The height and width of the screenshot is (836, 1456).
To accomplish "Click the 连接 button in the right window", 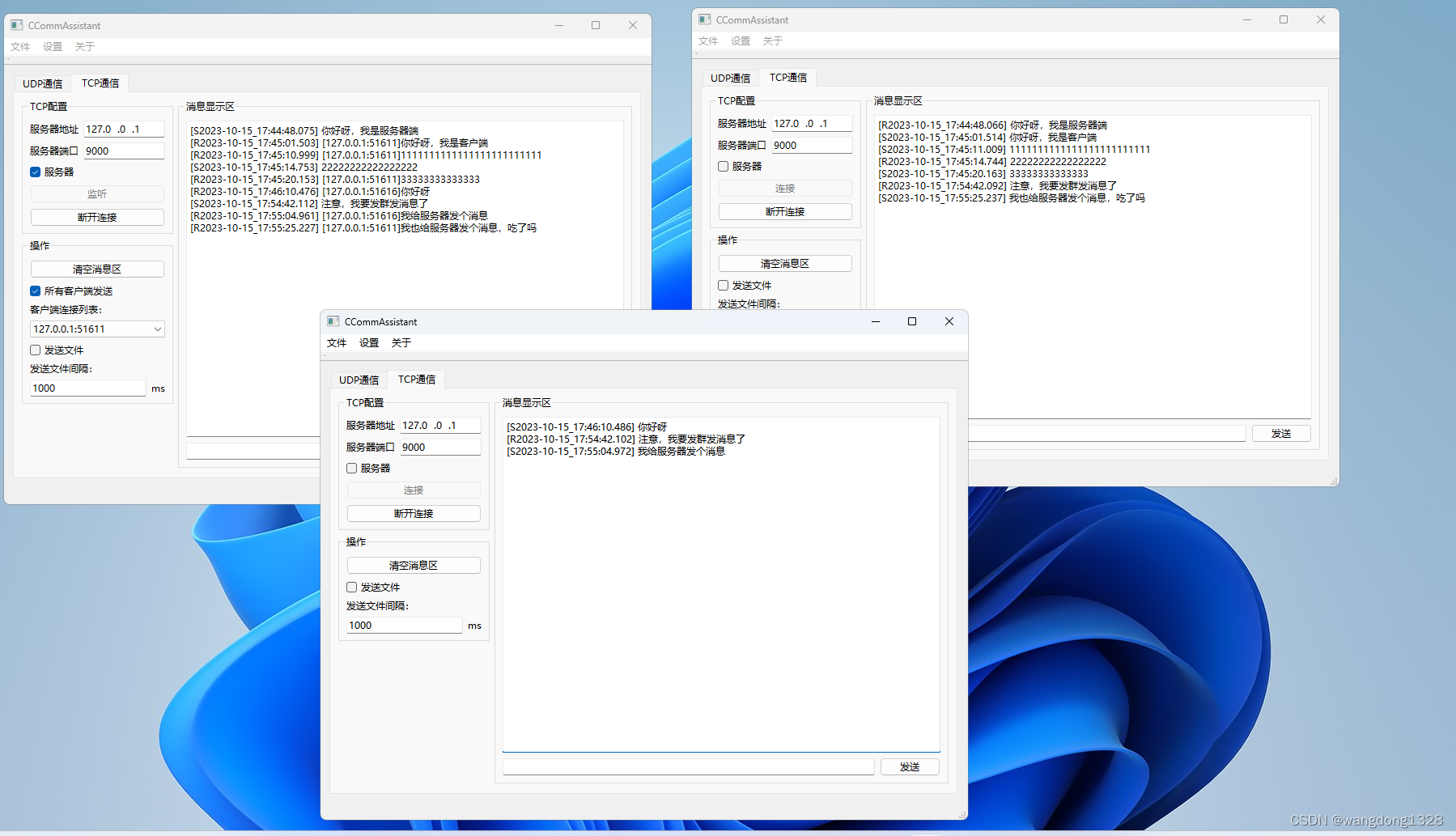I will [x=785, y=188].
